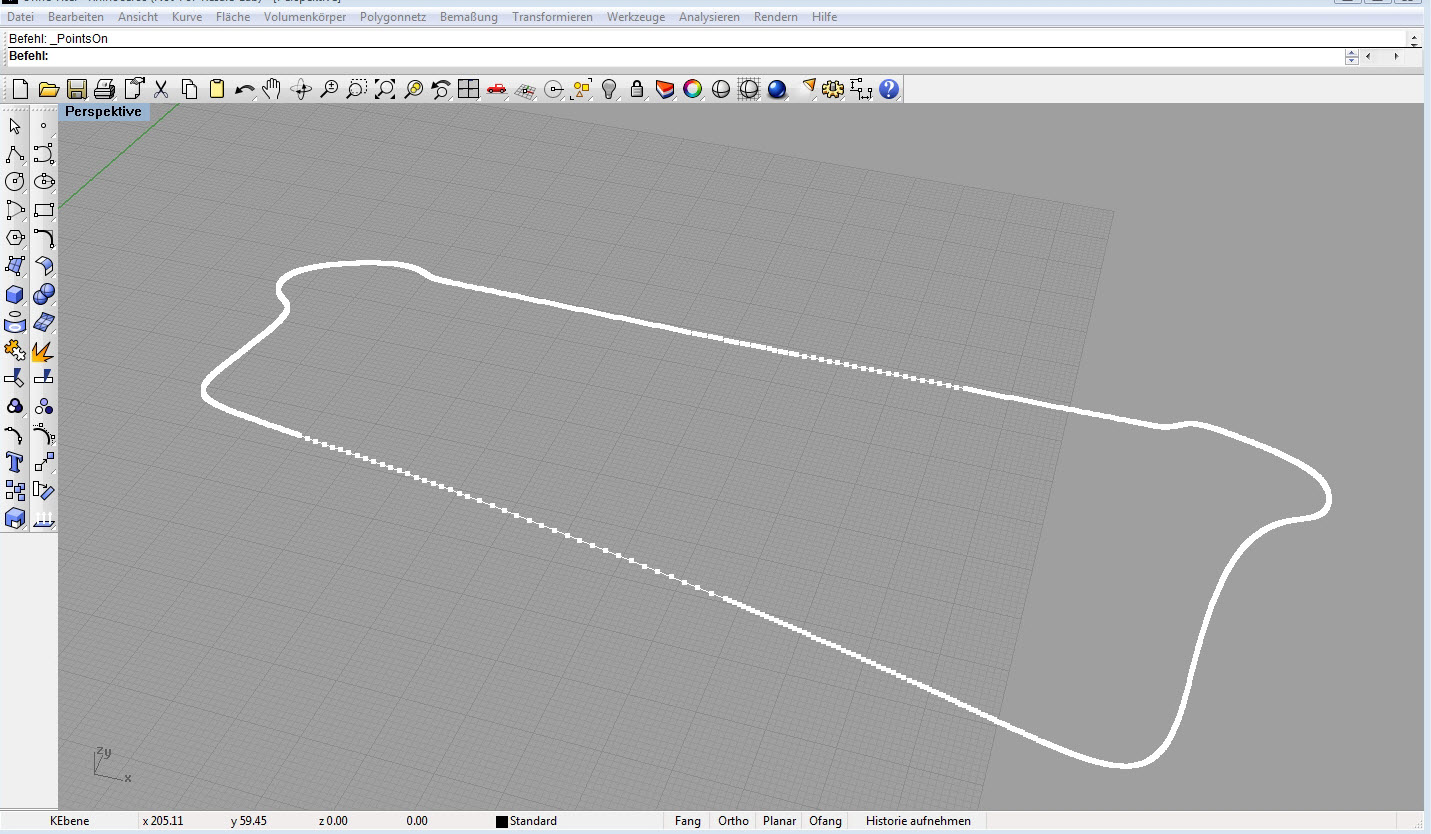Toggle Ortho mode in status bar

coord(733,821)
